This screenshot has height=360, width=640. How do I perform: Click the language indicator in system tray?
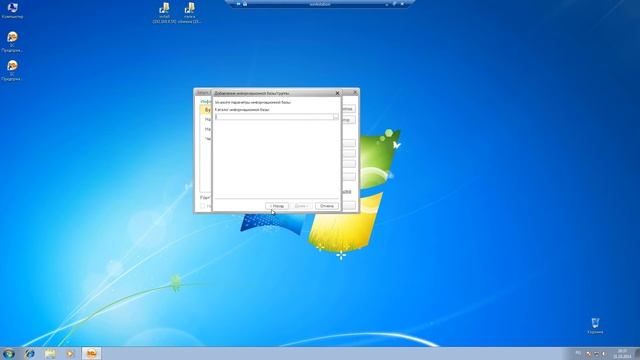[x=578, y=353]
